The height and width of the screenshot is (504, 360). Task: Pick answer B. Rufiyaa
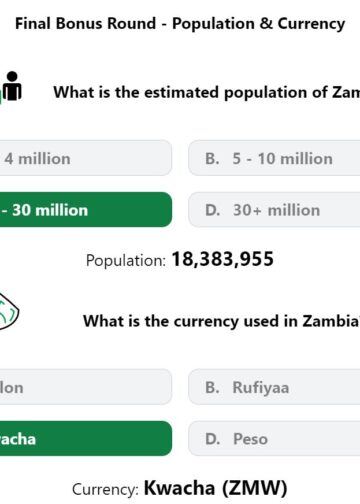274,387
